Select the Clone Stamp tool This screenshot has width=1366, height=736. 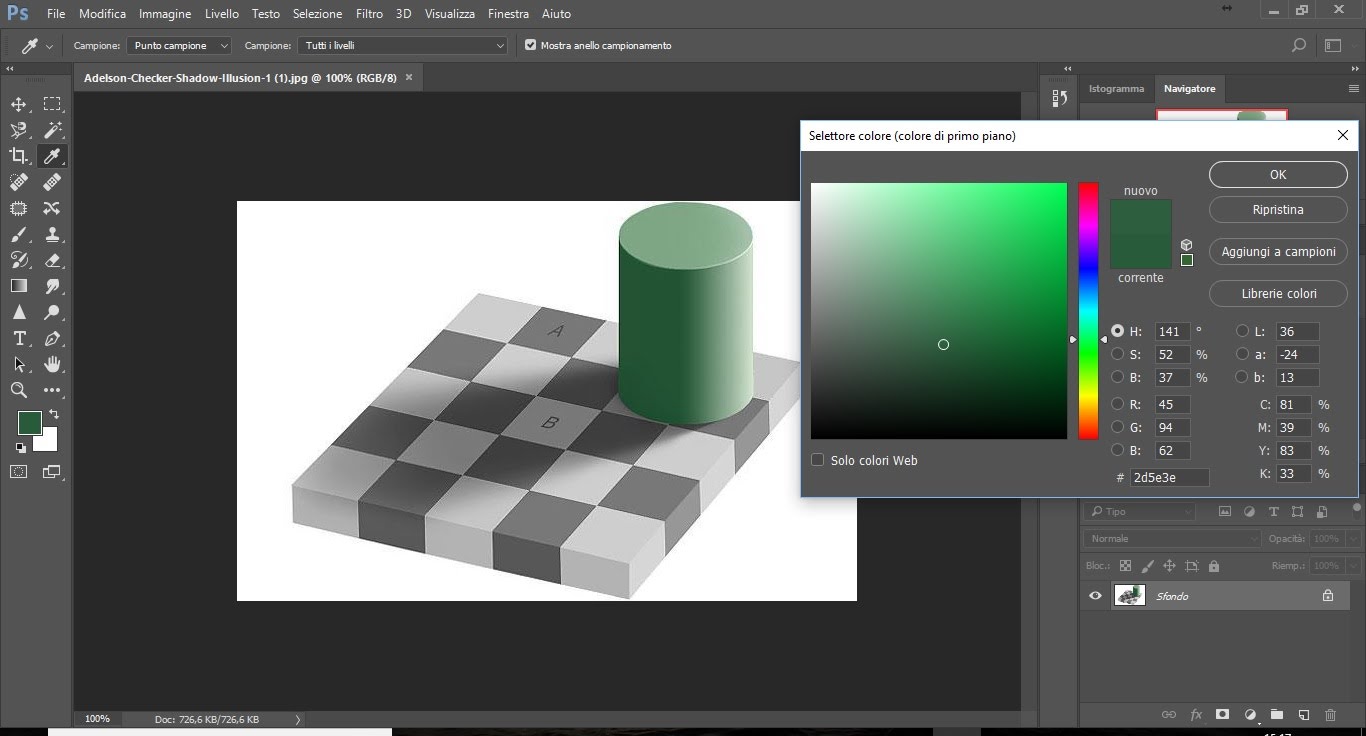tap(52, 234)
